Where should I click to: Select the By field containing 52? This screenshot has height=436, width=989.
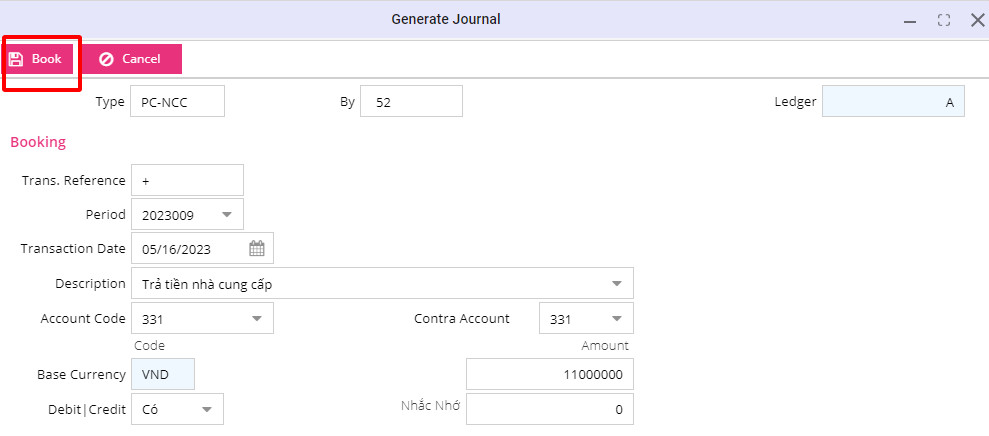pos(411,102)
